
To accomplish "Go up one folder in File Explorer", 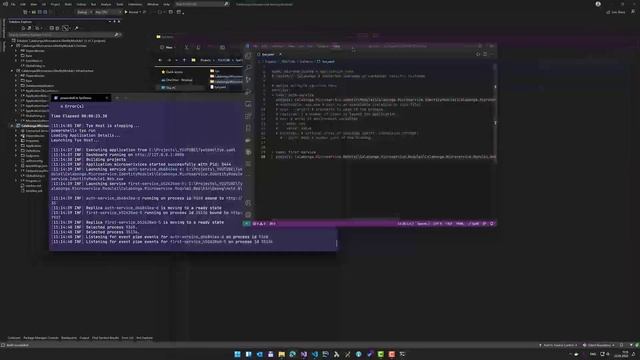I will click(x=184, y=60).
